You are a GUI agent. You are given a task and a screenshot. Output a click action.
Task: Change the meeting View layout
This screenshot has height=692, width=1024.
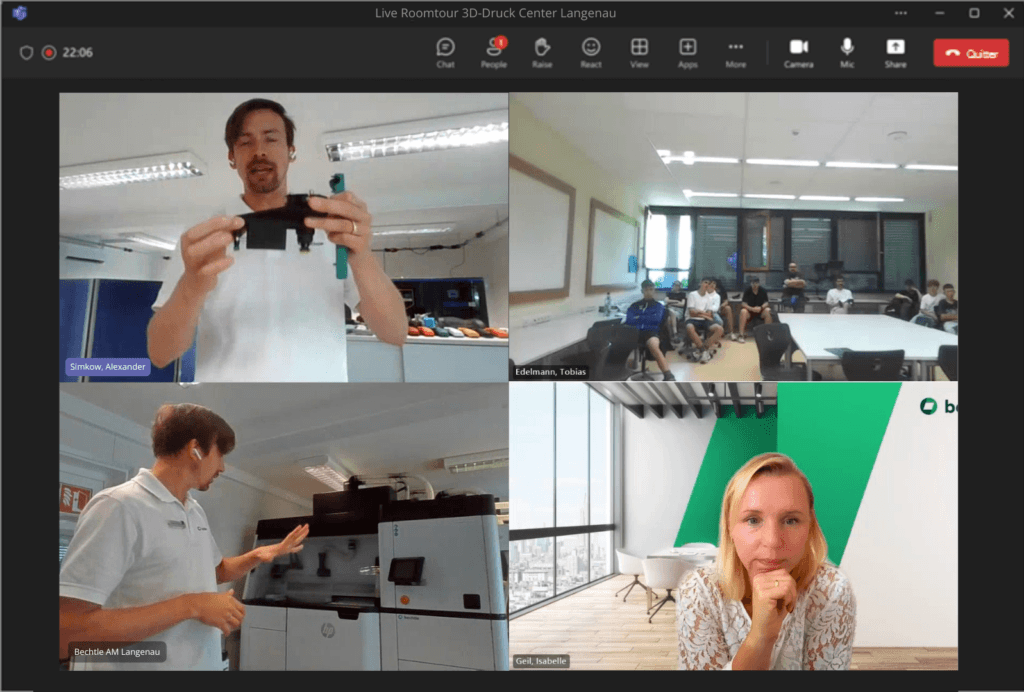point(639,52)
